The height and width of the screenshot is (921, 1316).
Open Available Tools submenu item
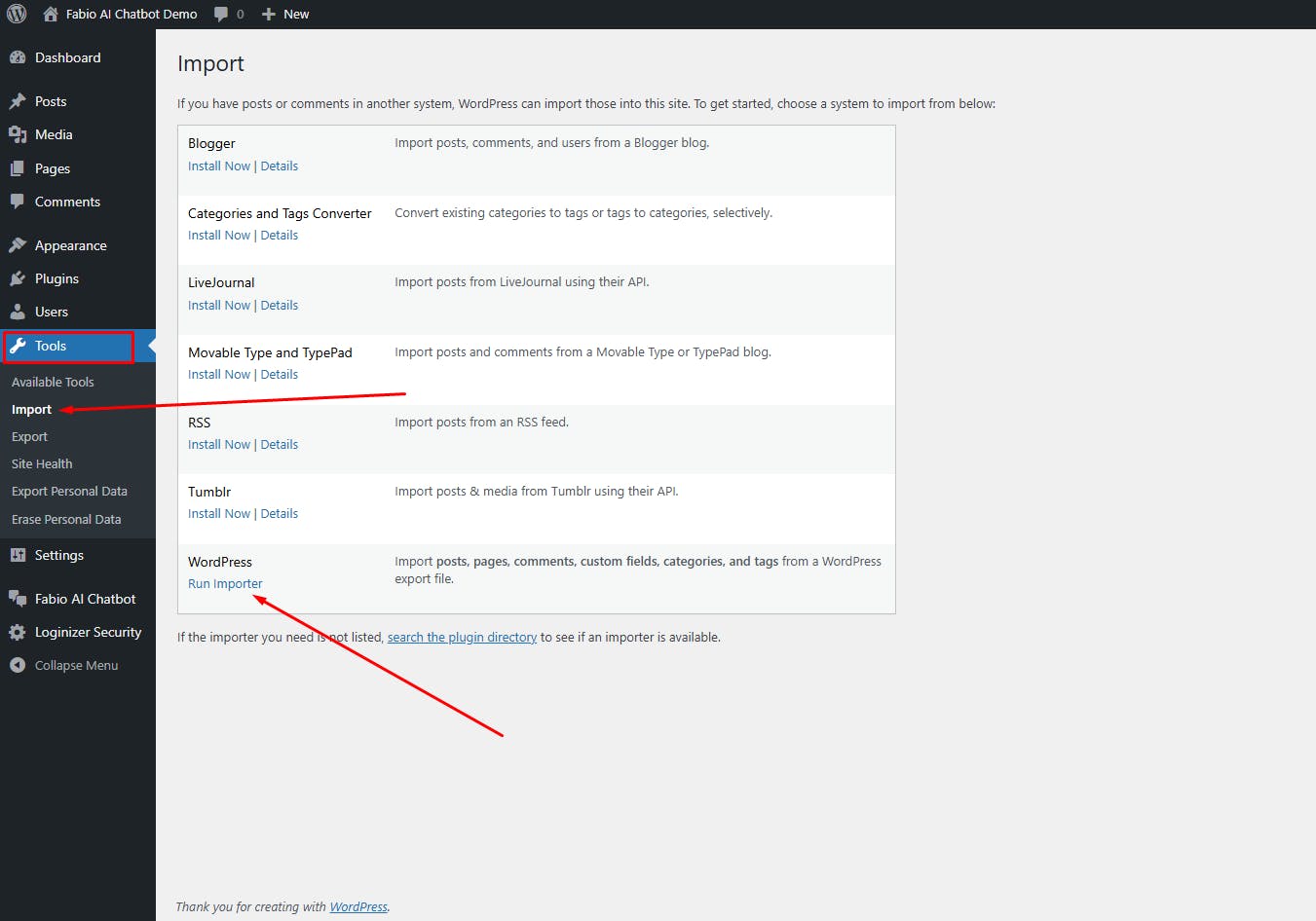pos(53,382)
